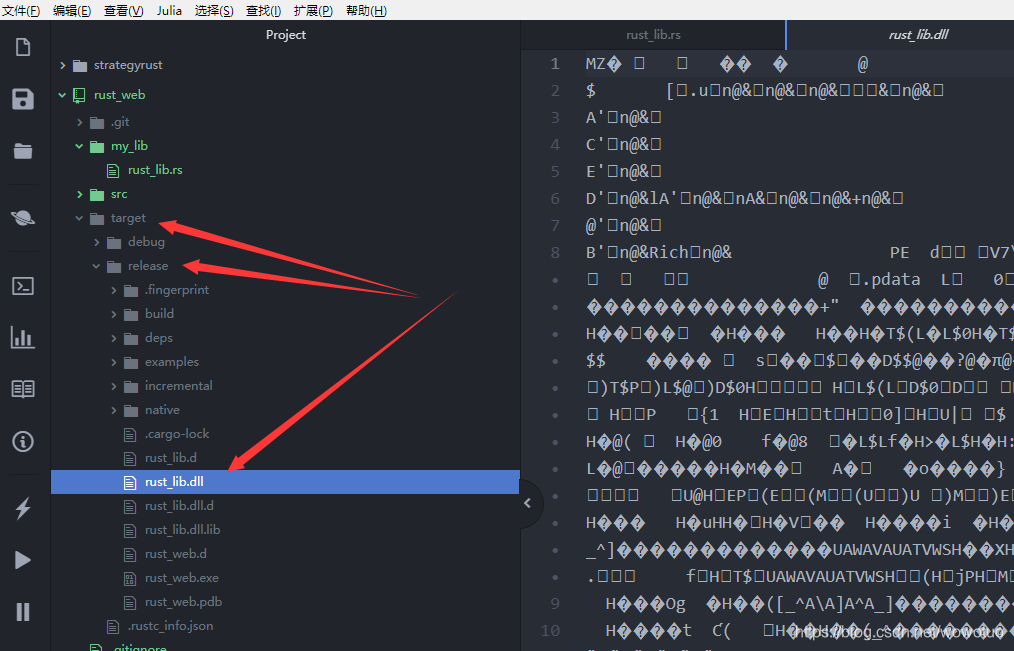Click the Save icon in the activity bar

tap(22, 99)
